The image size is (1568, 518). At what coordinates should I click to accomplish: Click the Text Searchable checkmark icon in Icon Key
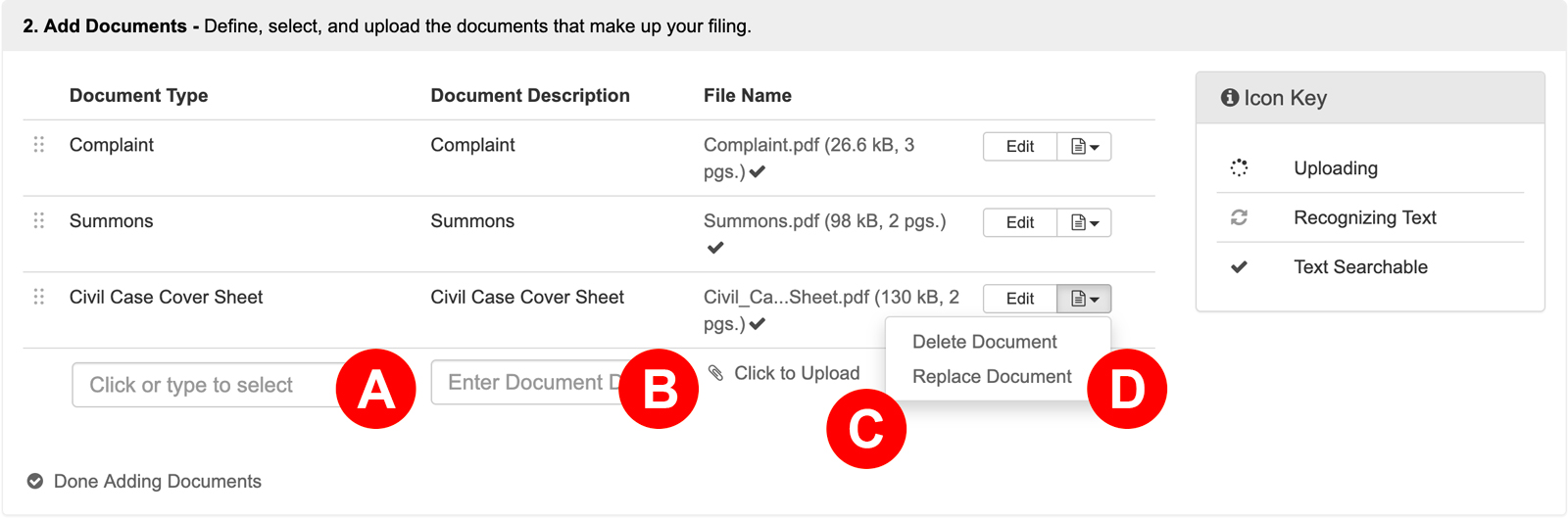[x=1239, y=266]
